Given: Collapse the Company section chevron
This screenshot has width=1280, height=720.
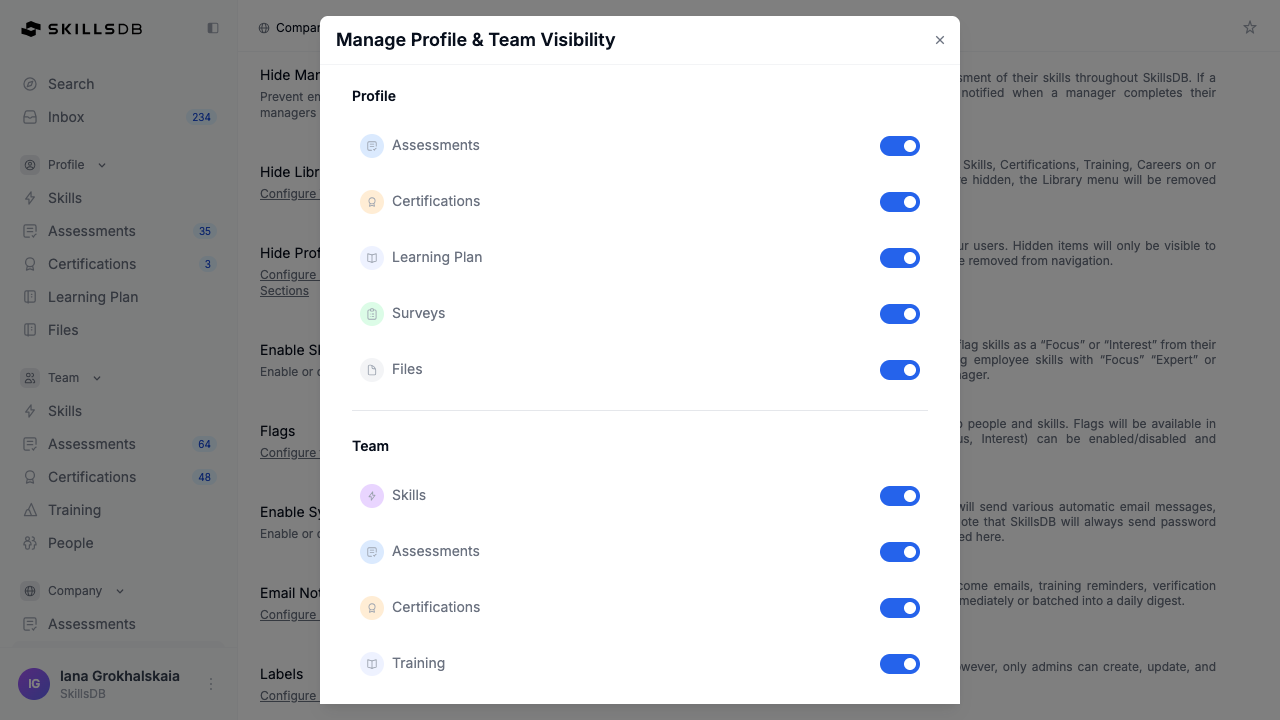Looking at the screenshot, I should pos(120,591).
